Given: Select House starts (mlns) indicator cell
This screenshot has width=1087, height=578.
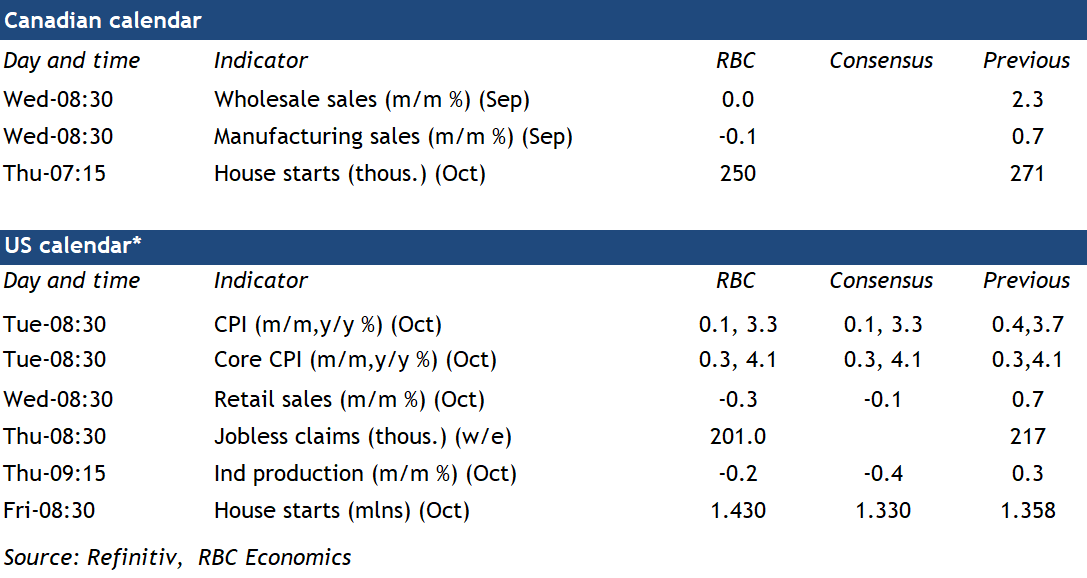Looking at the screenshot, I should [341, 511].
